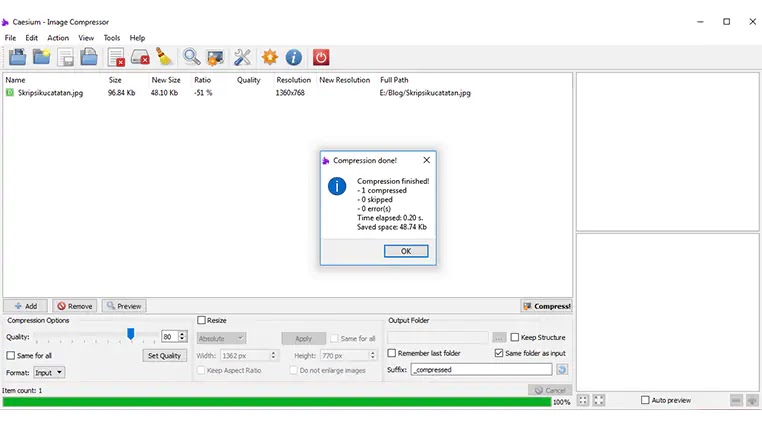Tick the Resize checkbox
The width and height of the screenshot is (762, 422).
(x=201, y=320)
